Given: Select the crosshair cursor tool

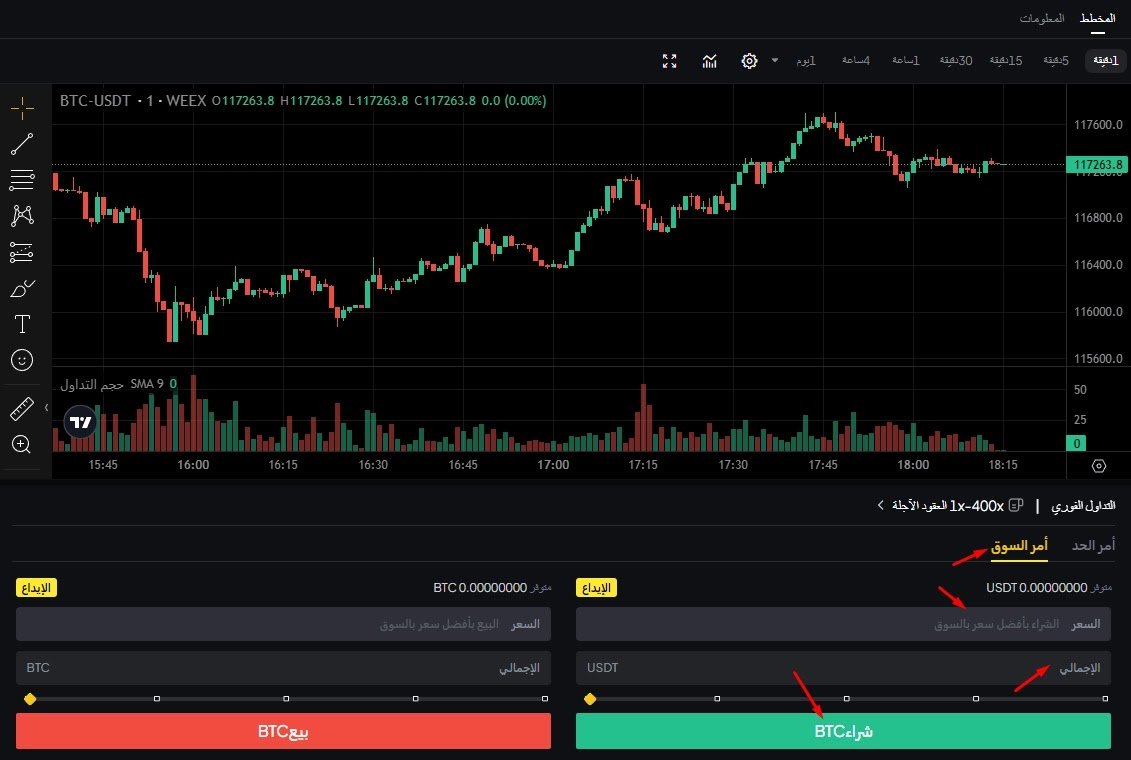Looking at the screenshot, I should click(x=22, y=107).
